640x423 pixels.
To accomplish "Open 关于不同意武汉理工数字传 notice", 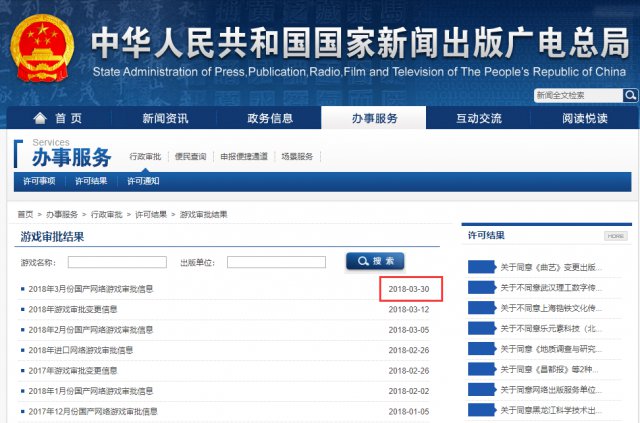I will pyautogui.click(x=551, y=288).
